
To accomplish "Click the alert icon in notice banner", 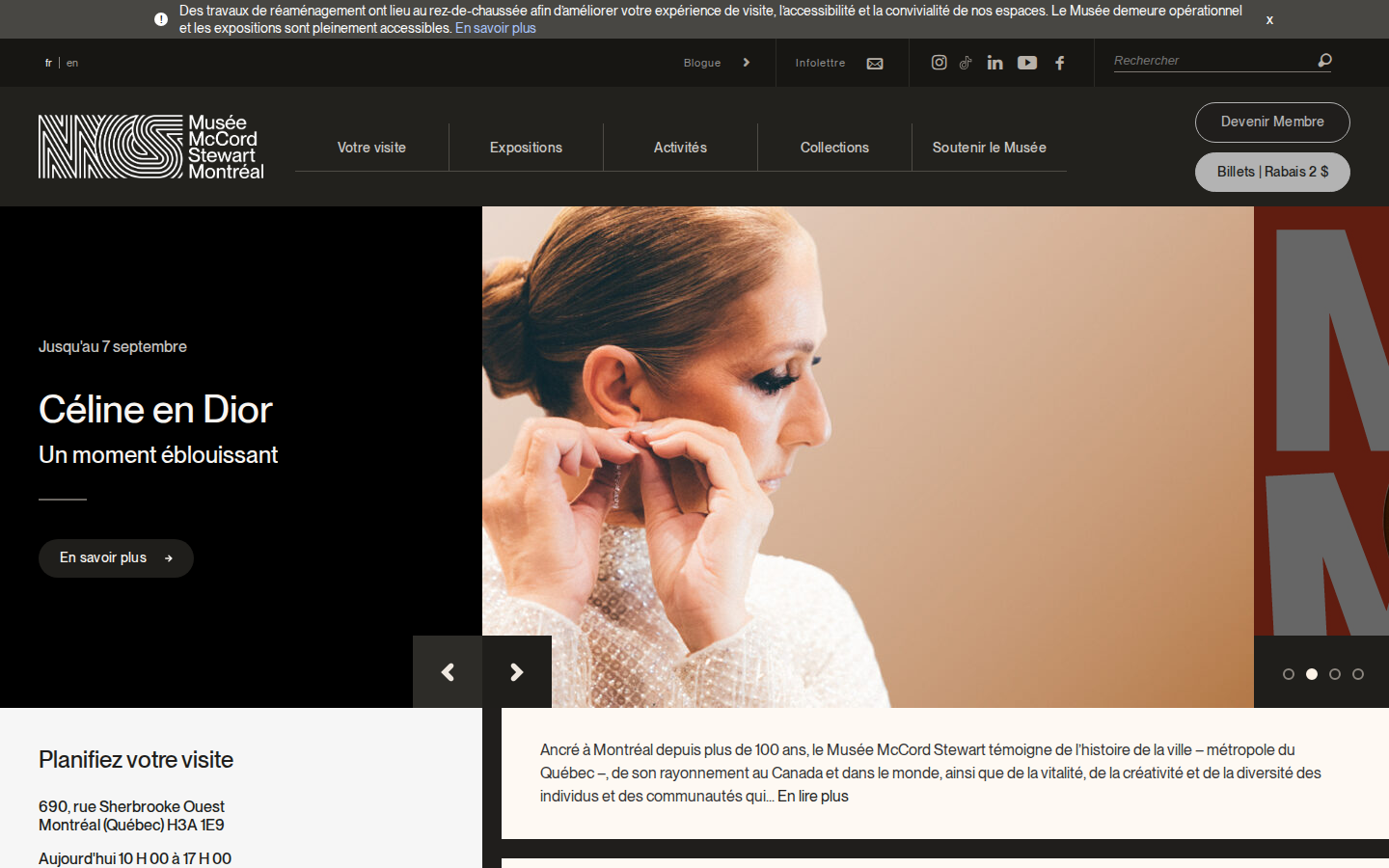I will (x=161, y=19).
